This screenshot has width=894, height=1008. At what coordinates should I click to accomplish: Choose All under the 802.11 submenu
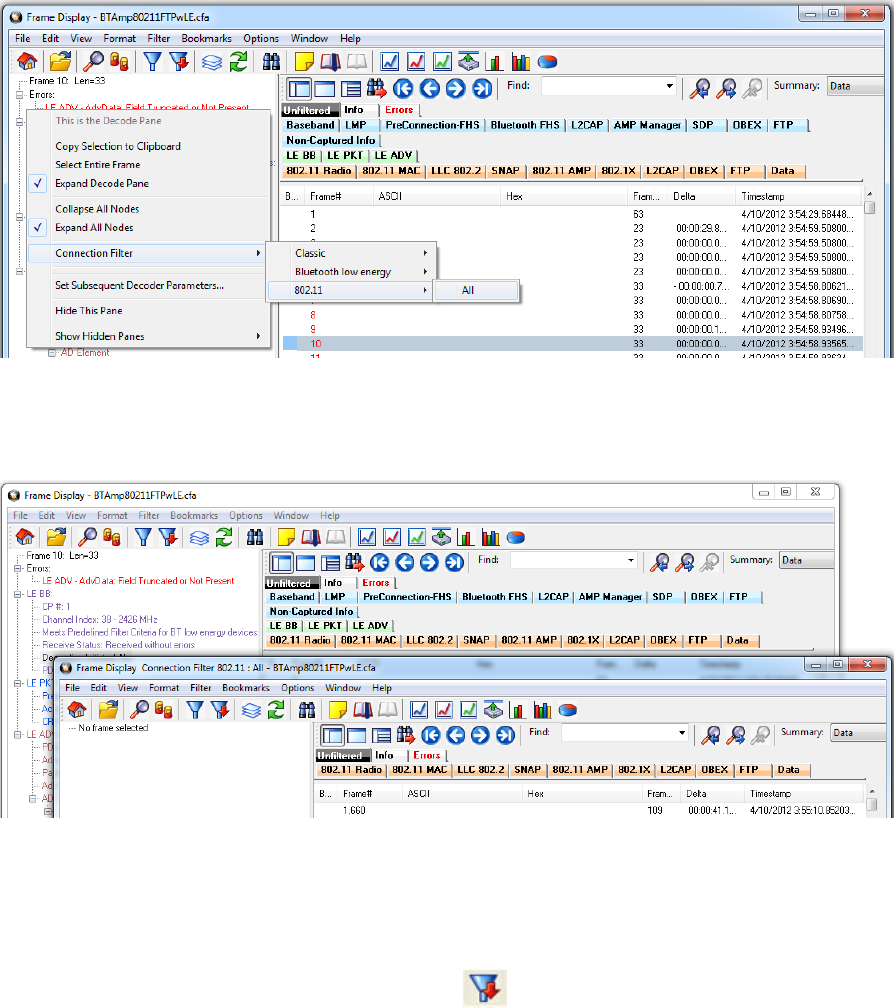click(475, 291)
